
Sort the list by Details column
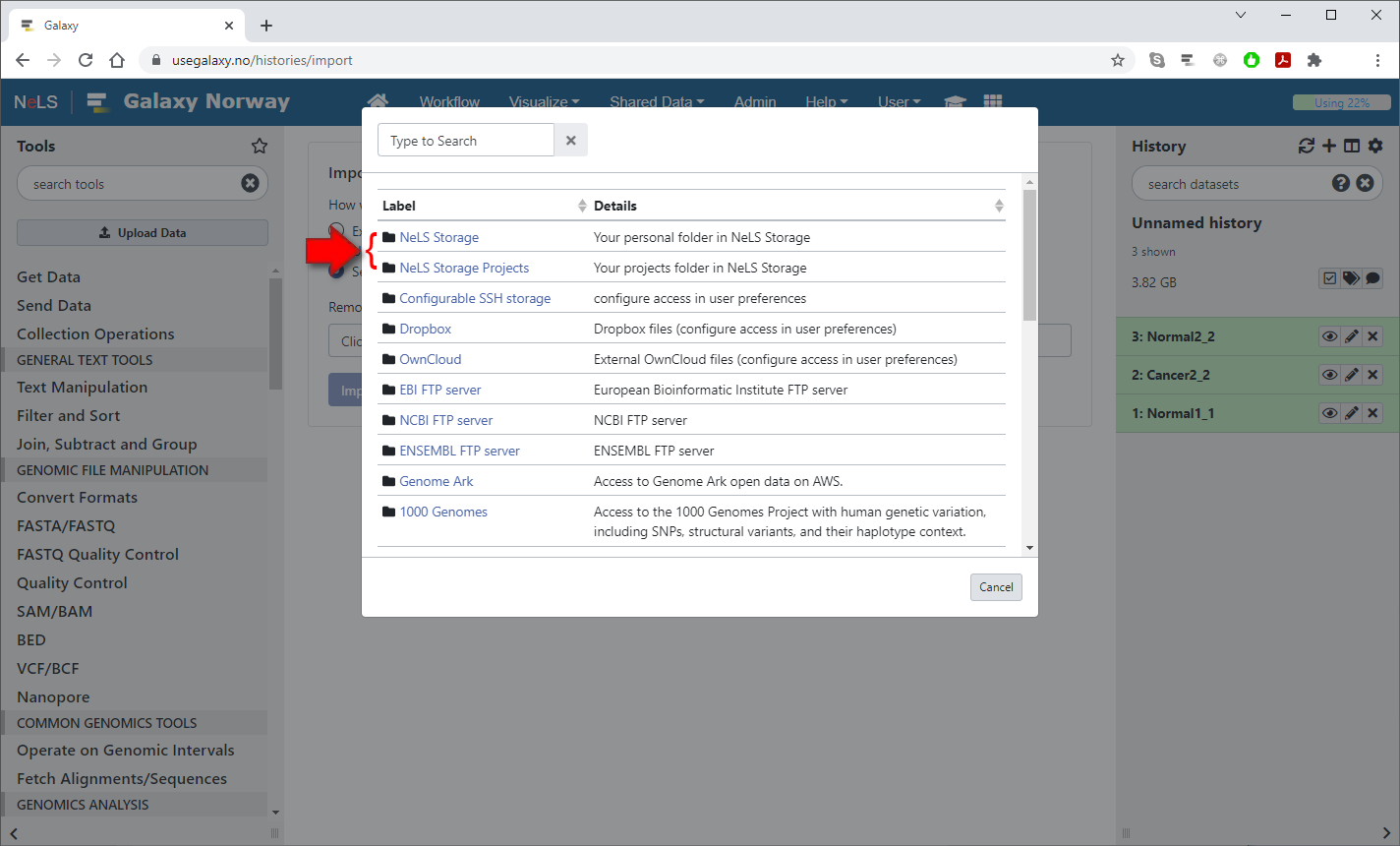tap(999, 206)
